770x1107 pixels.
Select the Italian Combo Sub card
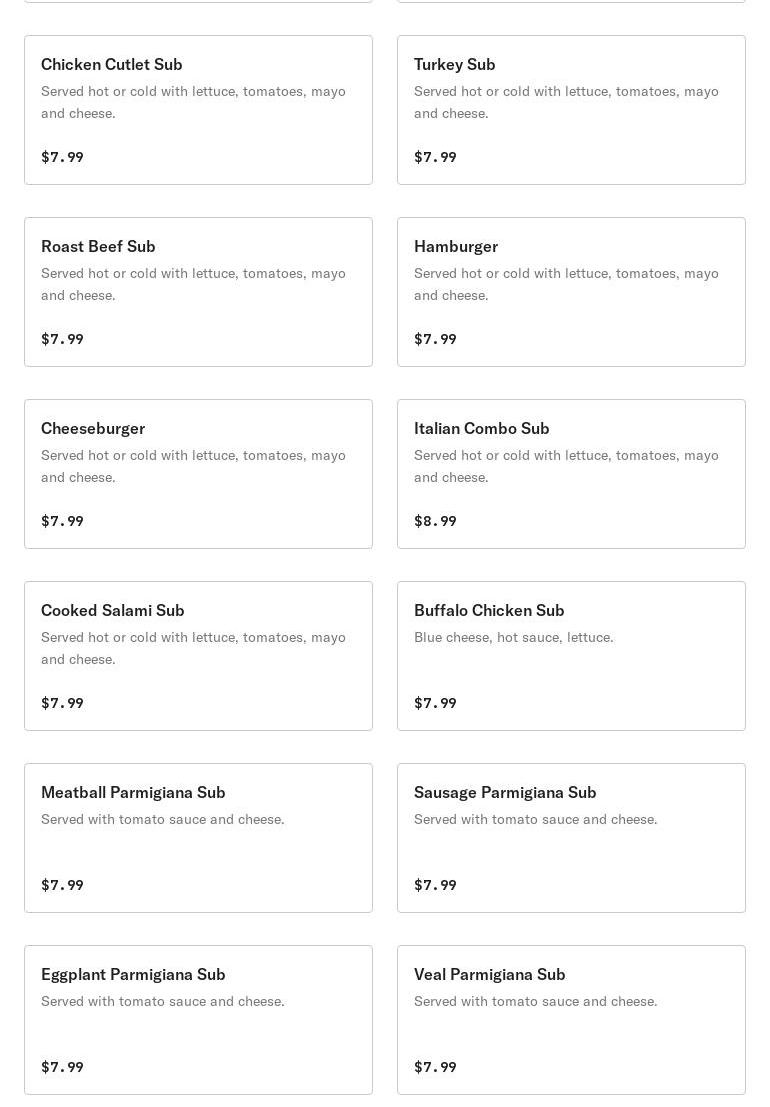(x=571, y=474)
